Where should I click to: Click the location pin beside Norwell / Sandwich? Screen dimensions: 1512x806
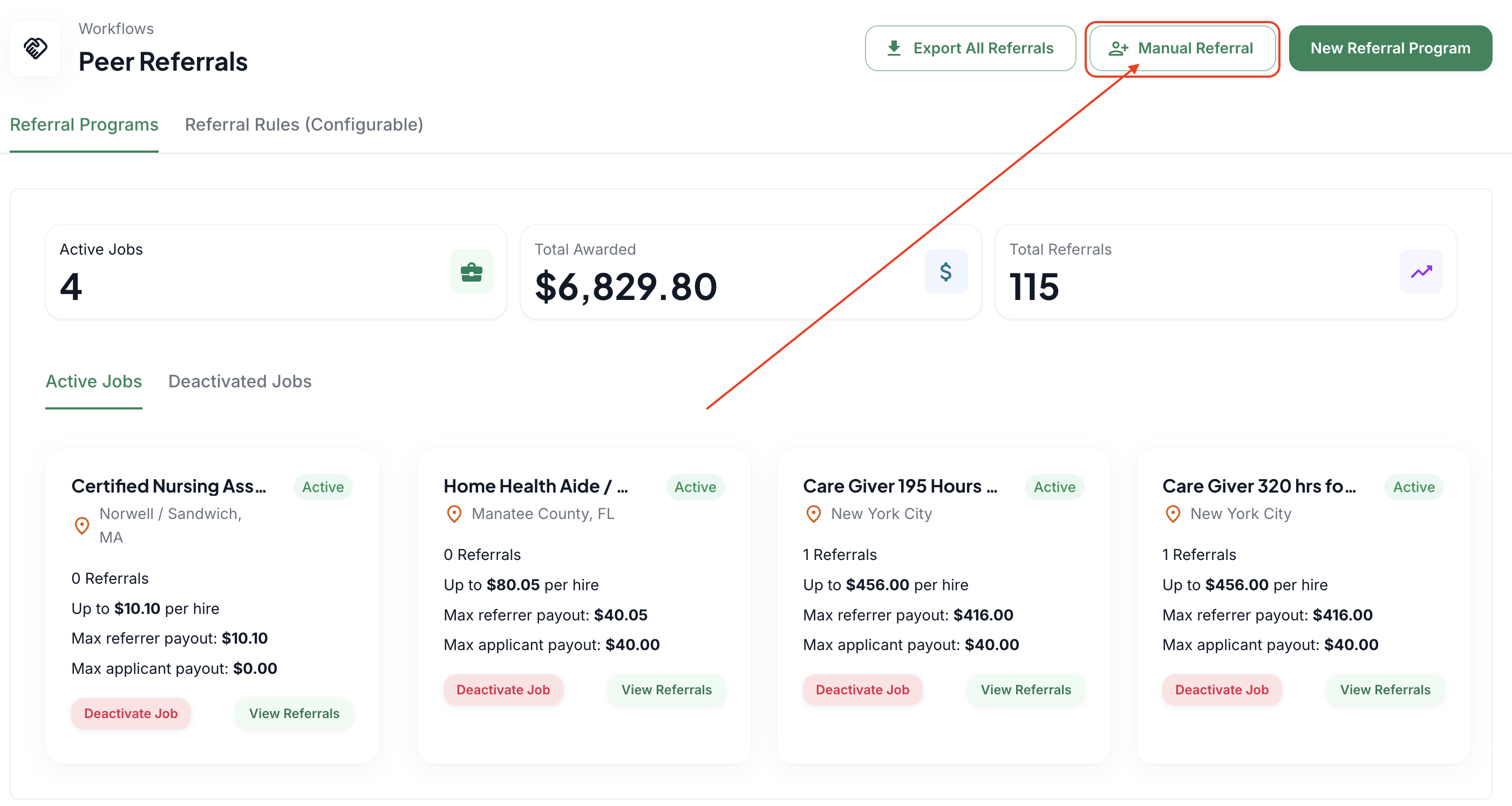(82, 525)
